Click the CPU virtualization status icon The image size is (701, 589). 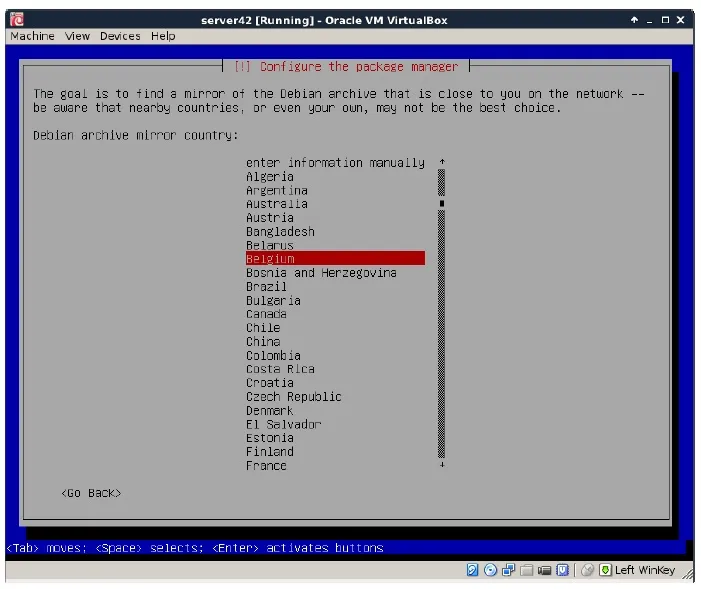562,570
